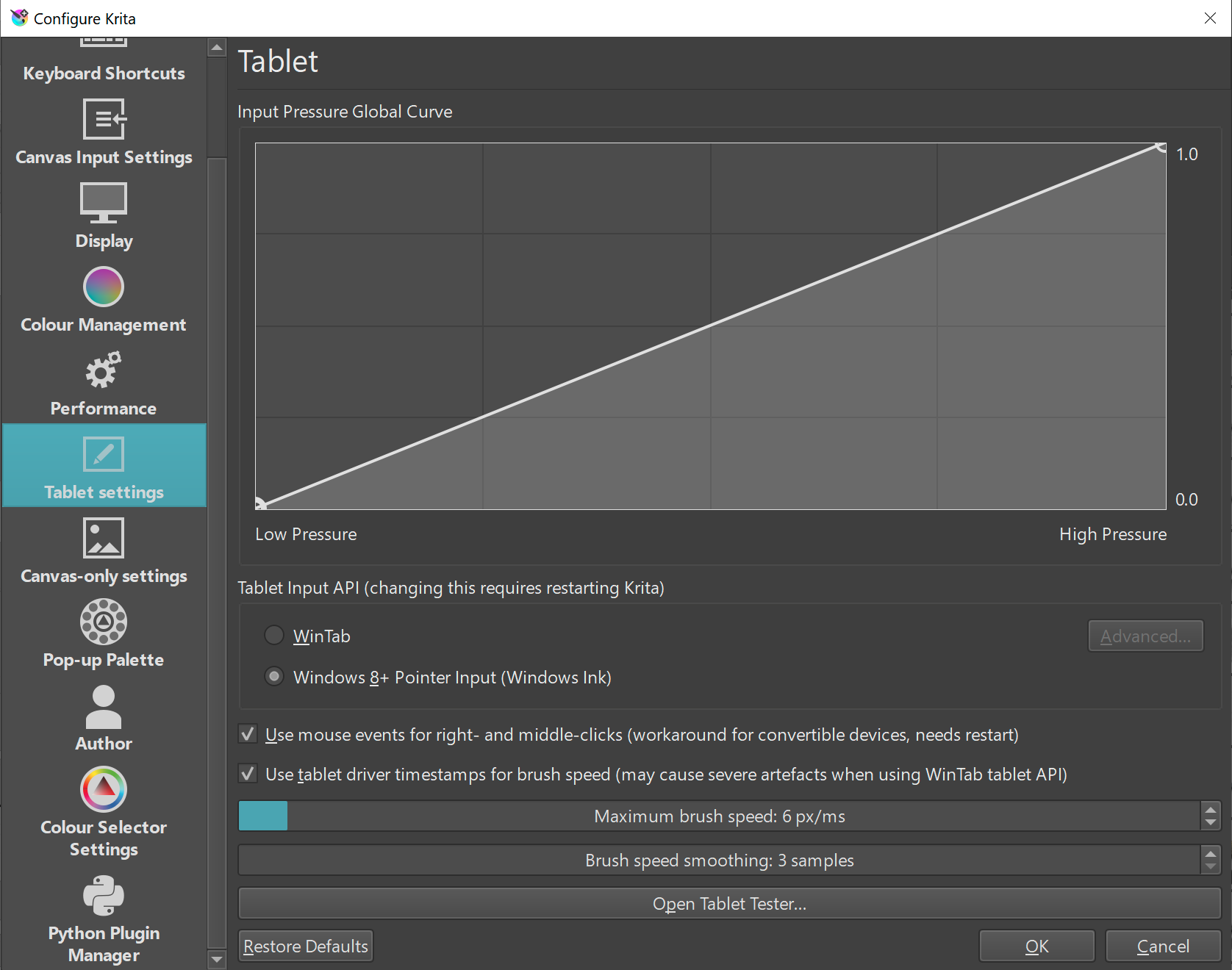Image resolution: width=1232 pixels, height=970 pixels.
Task: Increase Brush speed smoothing with up arrow
Action: pyautogui.click(x=1210, y=853)
